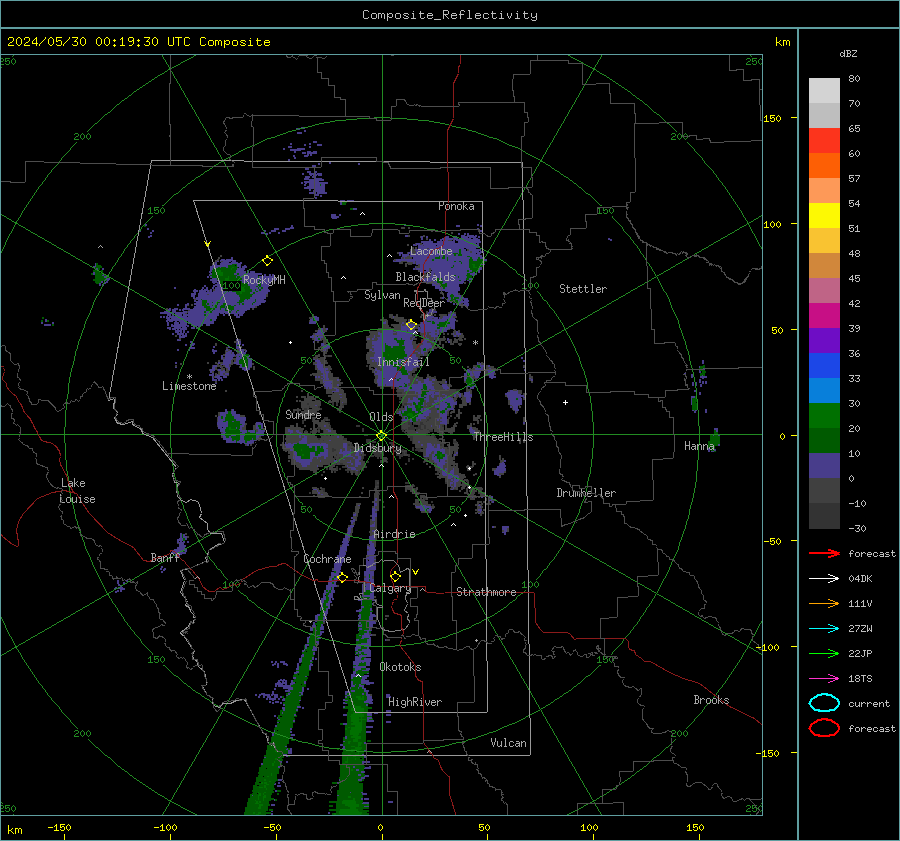Click the Brooks label
Screen dimensions: 900x841
point(711,700)
